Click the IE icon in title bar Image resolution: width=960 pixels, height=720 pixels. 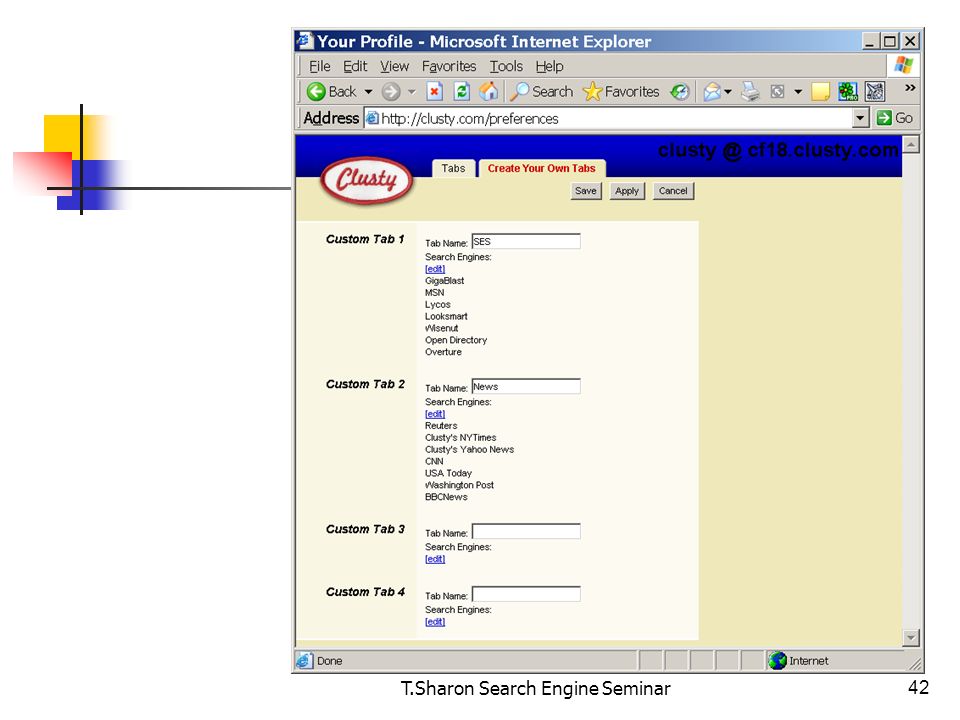305,41
